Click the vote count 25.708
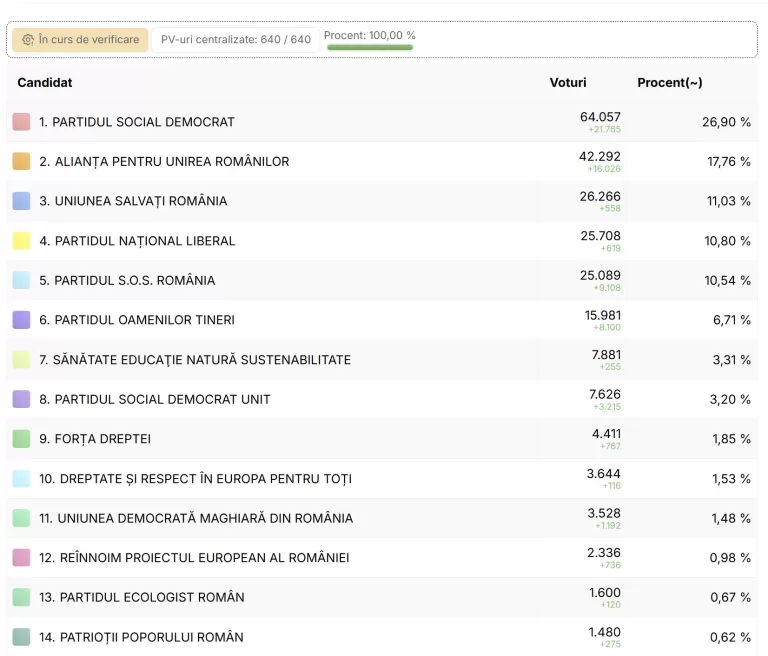Viewport: 768px width, 656px height. [x=600, y=236]
